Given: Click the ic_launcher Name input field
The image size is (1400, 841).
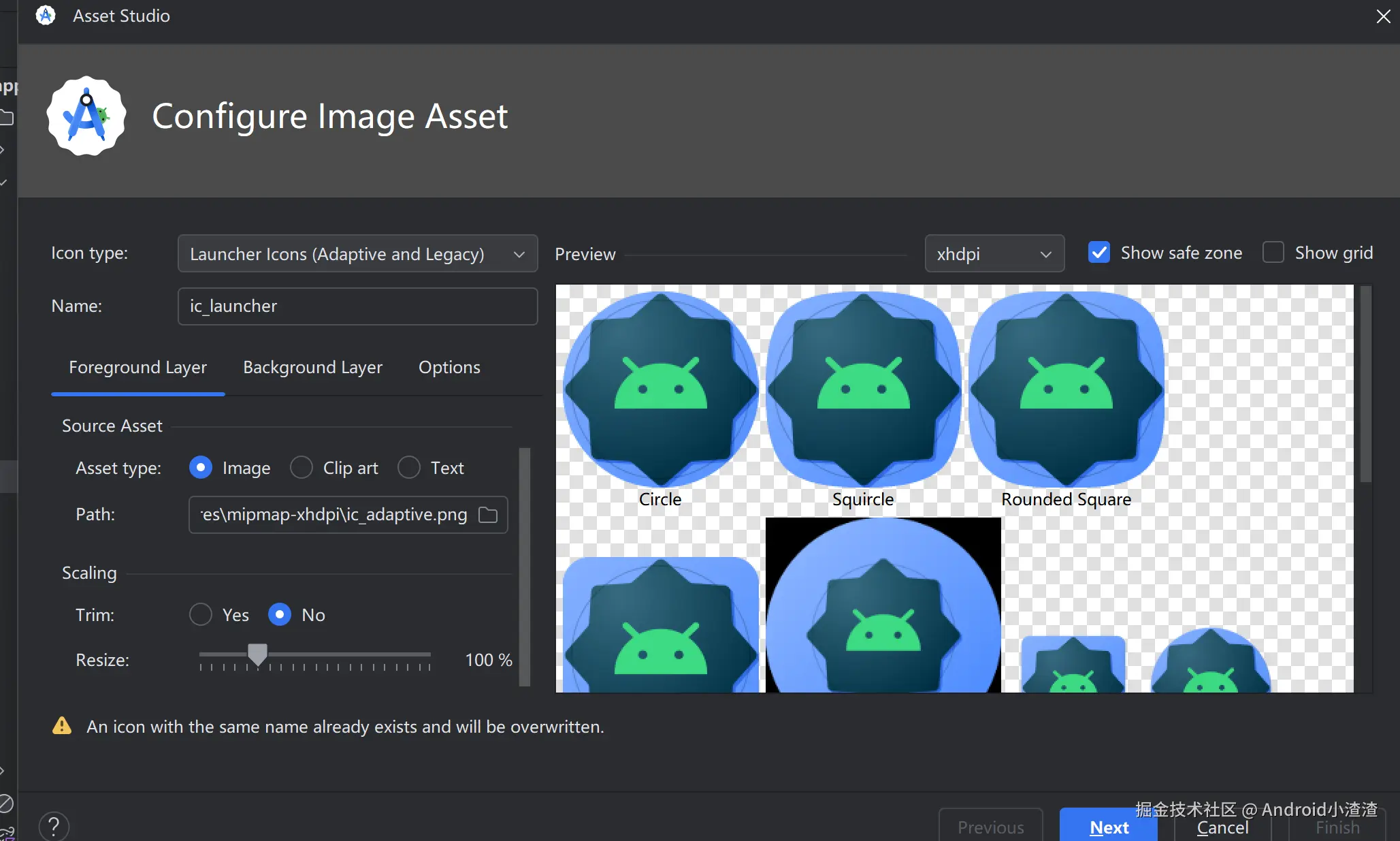Looking at the screenshot, I should [357, 306].
